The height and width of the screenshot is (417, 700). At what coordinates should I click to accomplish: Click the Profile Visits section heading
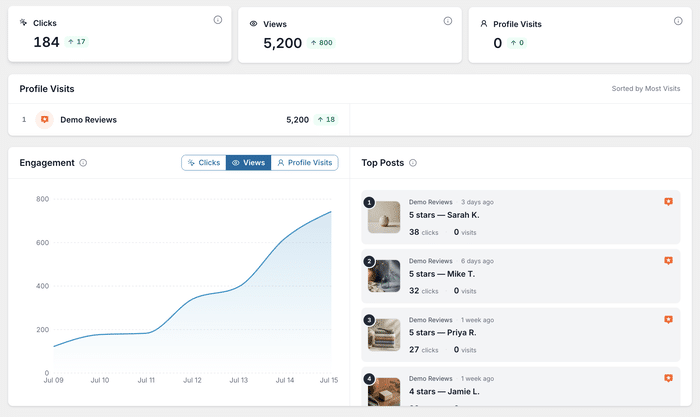point(47,89)
